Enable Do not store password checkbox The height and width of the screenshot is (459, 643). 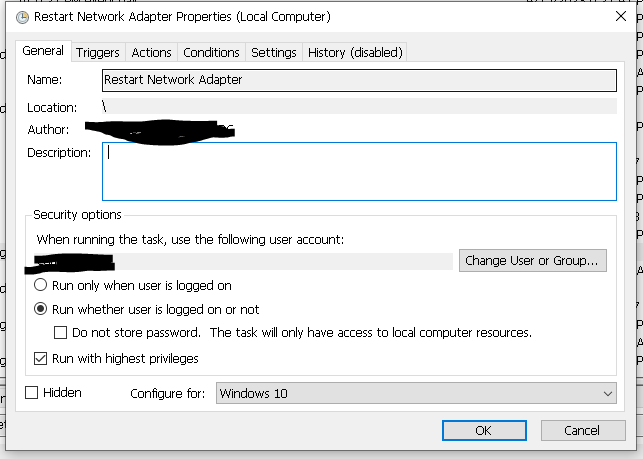click(x=60, y=332)
